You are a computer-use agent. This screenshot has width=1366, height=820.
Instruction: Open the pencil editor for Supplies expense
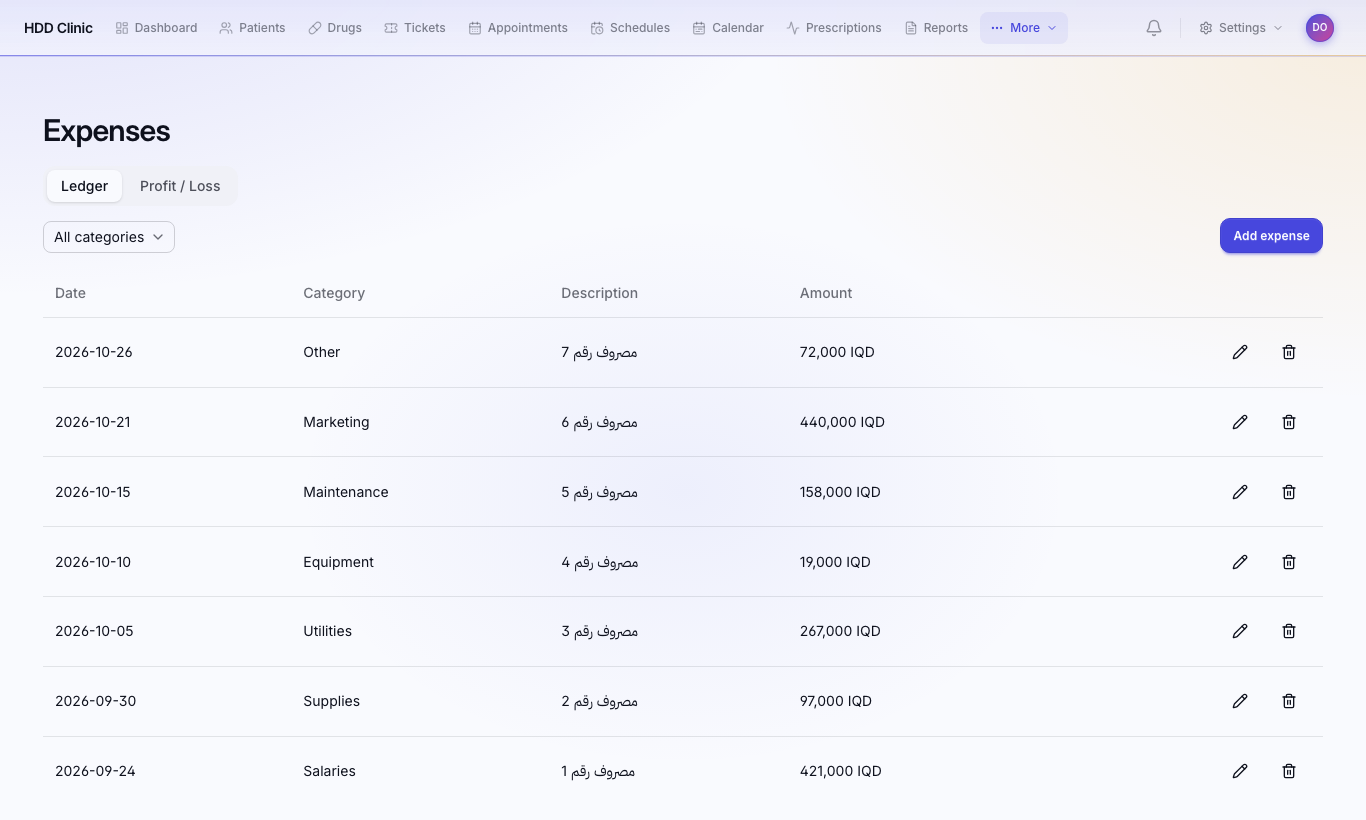[x=1240, y=701]
